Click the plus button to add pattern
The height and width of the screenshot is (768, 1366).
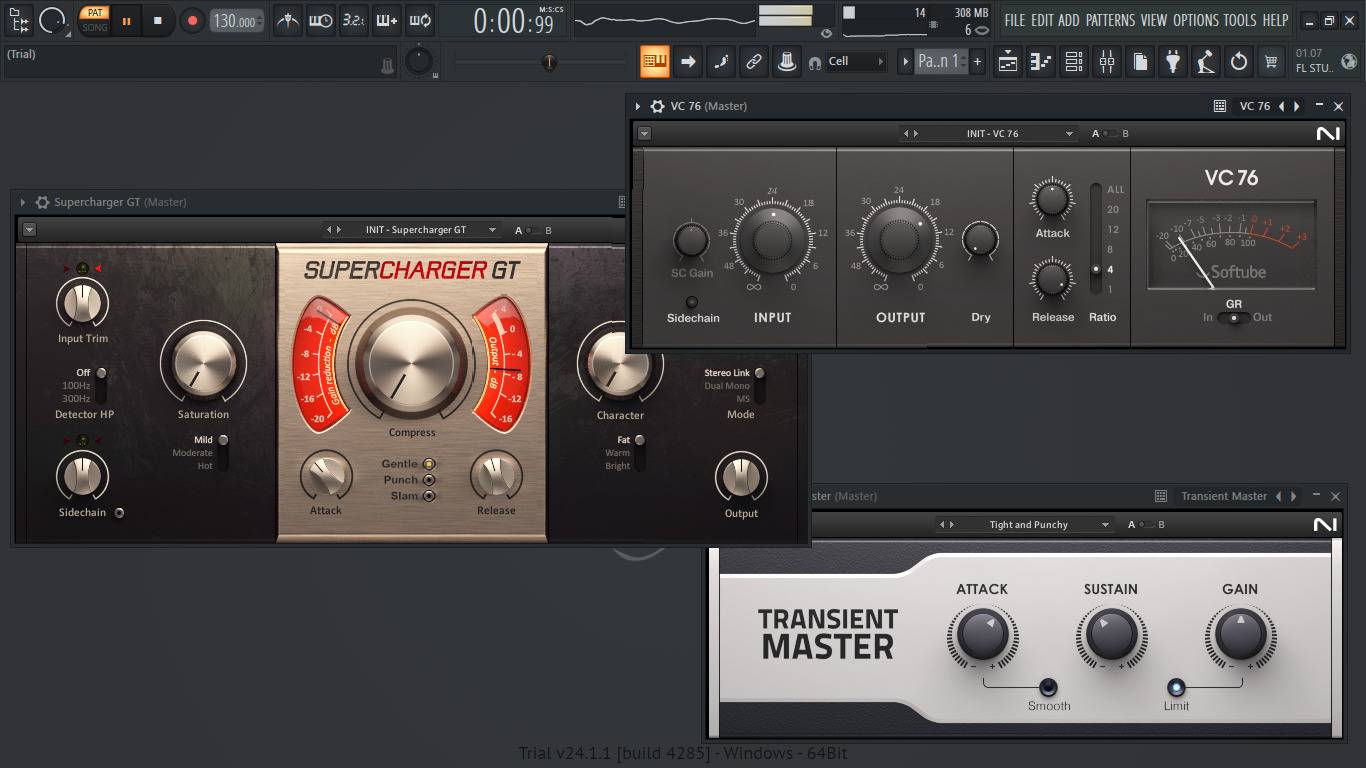(x=977, y=61)
